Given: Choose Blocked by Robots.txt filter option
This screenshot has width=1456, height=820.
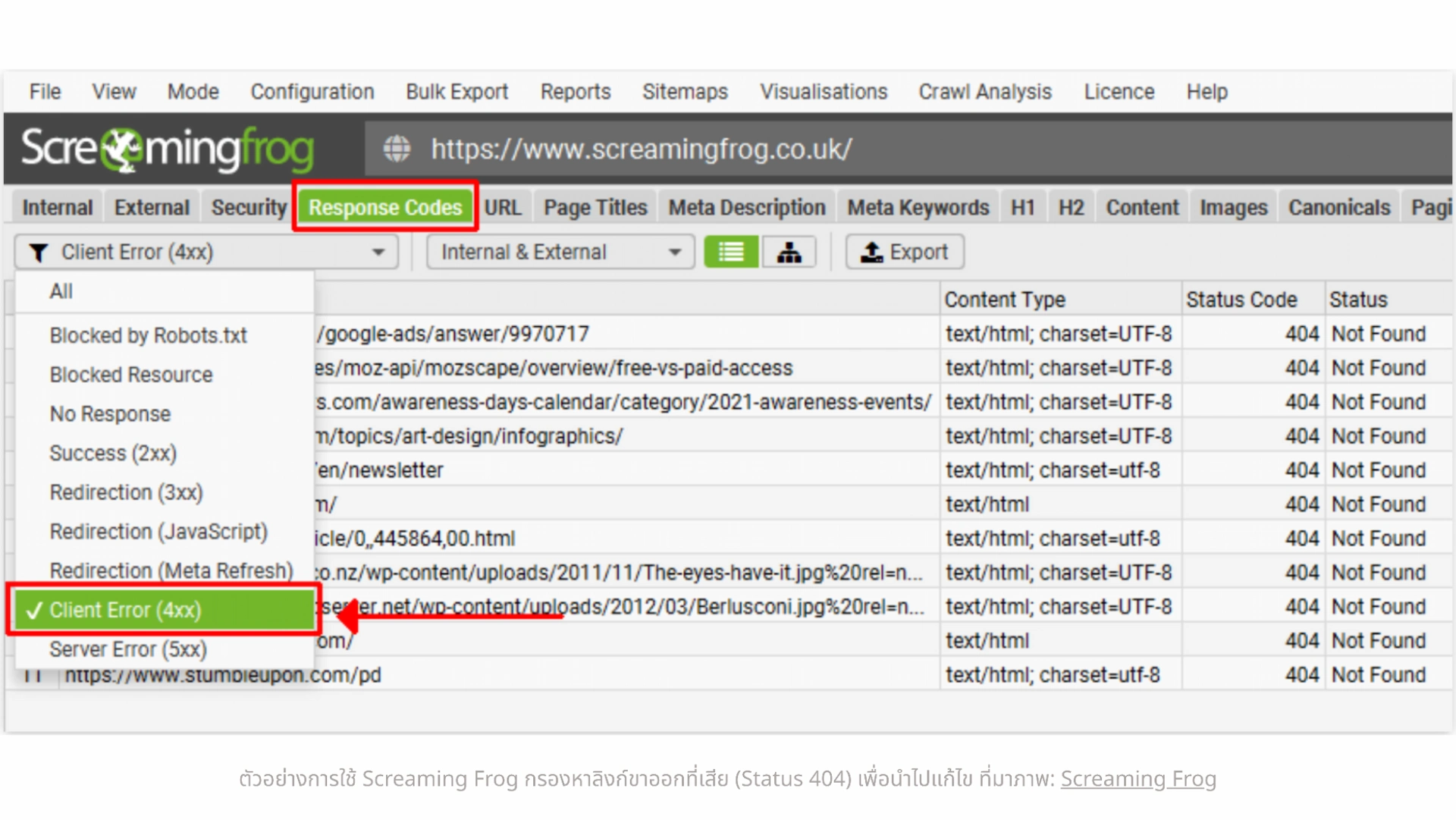Looking at the screenshot, I should (x=165, y=335).
